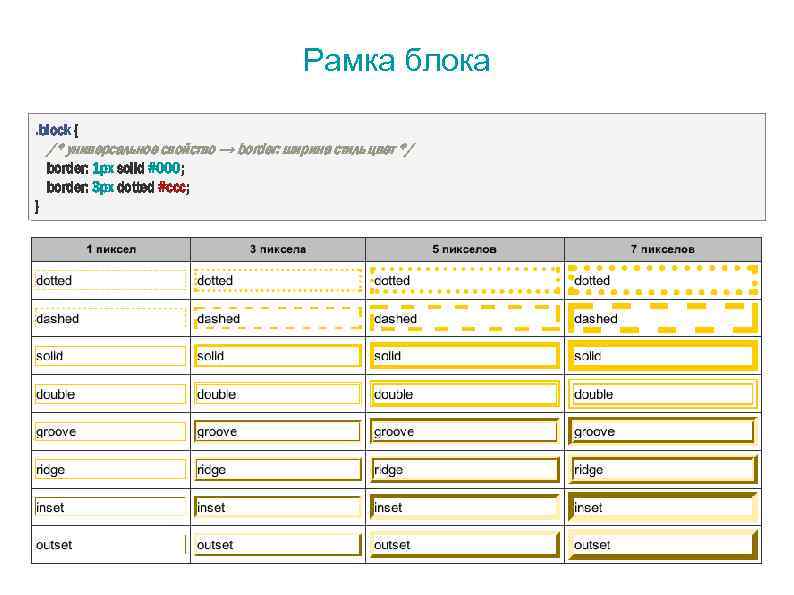
Task: Click 'inset' sample in 5 пикселов column
Action: (x=465, y=507)
